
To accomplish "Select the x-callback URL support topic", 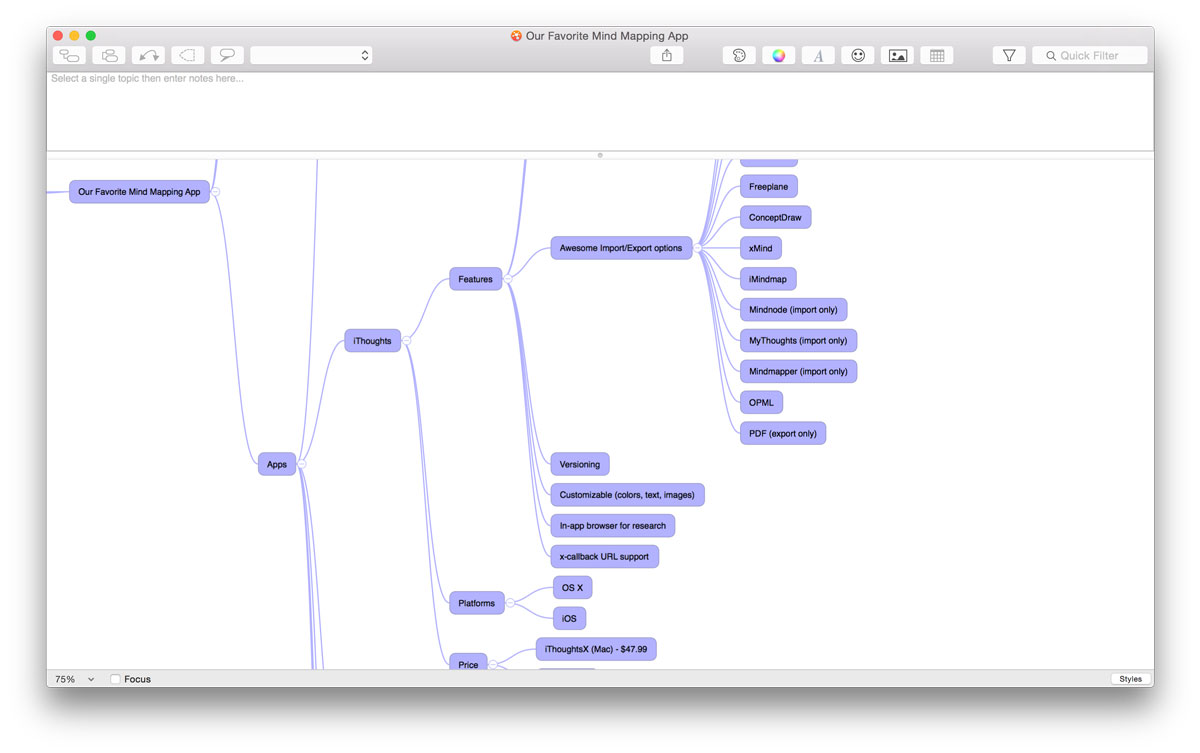I will coord(605,556).
